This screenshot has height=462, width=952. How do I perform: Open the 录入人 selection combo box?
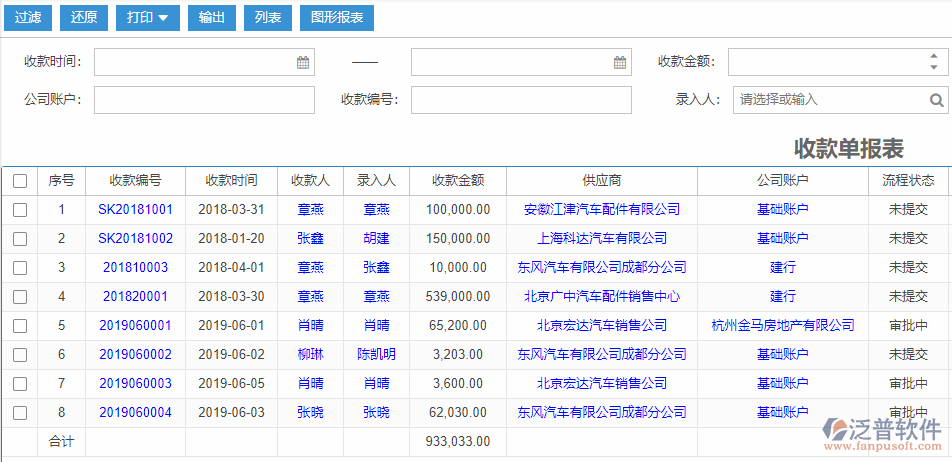point(830,100)
